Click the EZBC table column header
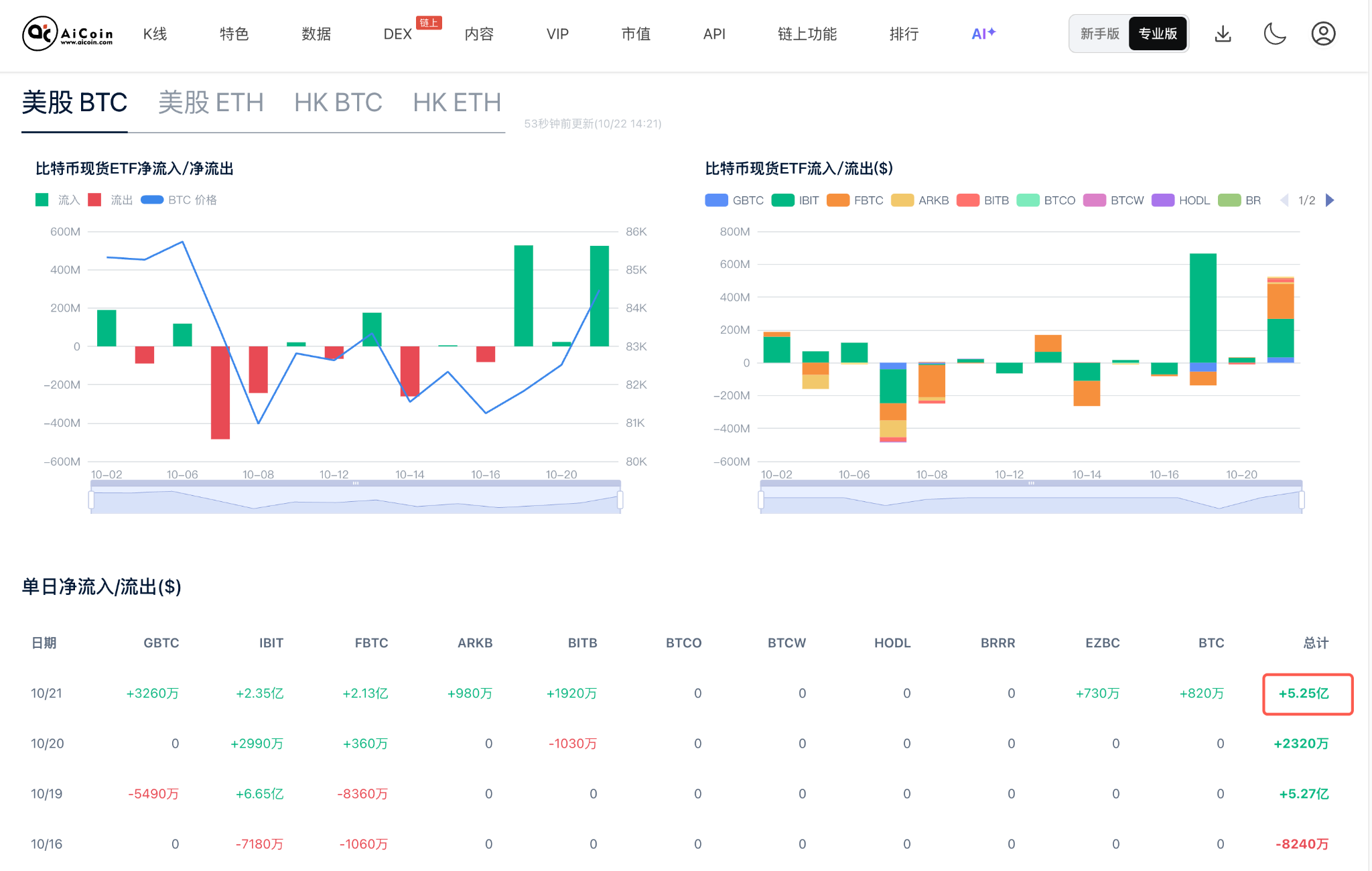 (1102, 643)
